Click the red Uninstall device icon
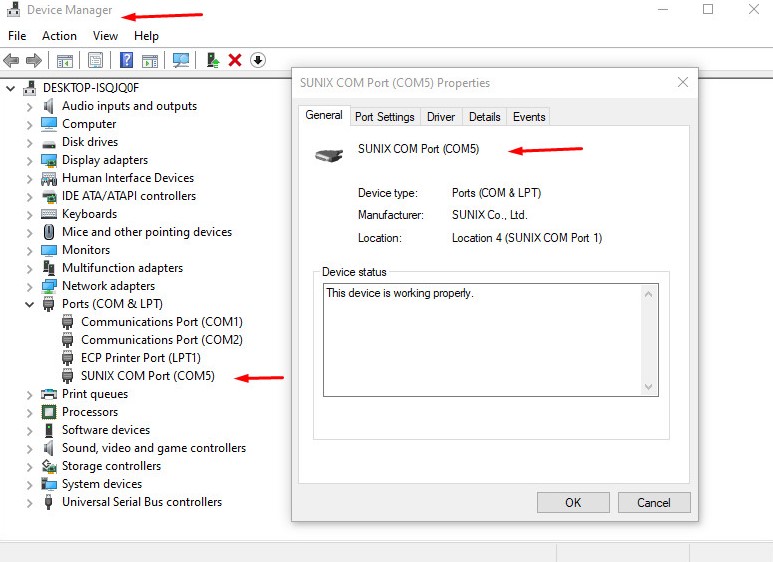The image size is (773, 562). [235, 60]
